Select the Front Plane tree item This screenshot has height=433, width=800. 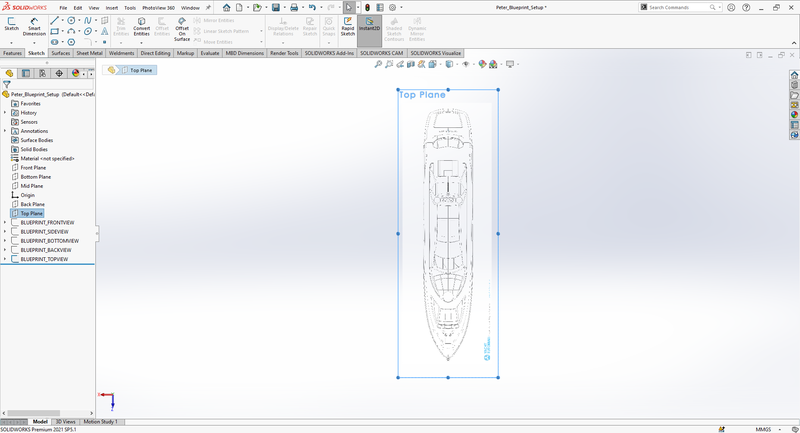33,168
